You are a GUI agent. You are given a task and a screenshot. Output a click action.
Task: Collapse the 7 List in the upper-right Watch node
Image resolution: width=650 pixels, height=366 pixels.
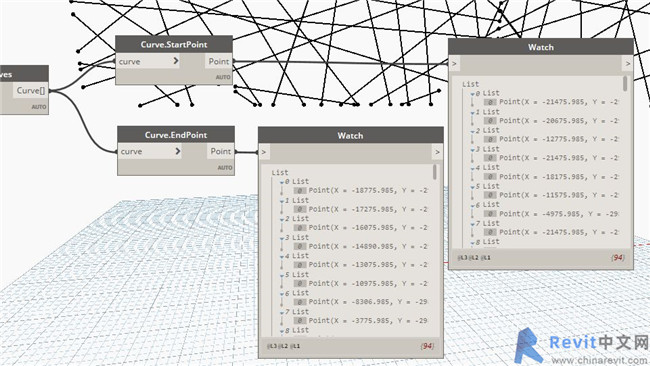pyautogui.click(x=472, y=224)
